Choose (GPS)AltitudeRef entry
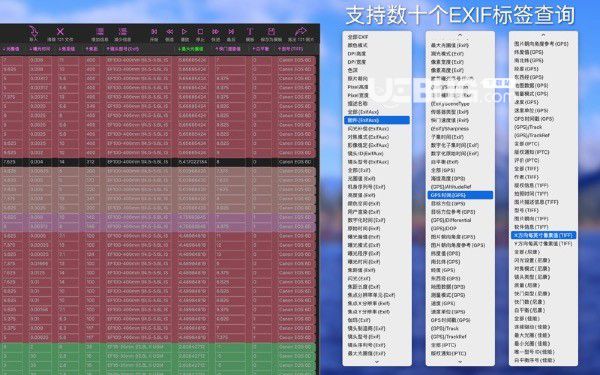The width and height of the screenshot is (600, 375). pyautogui.click(x=451, y=187)
